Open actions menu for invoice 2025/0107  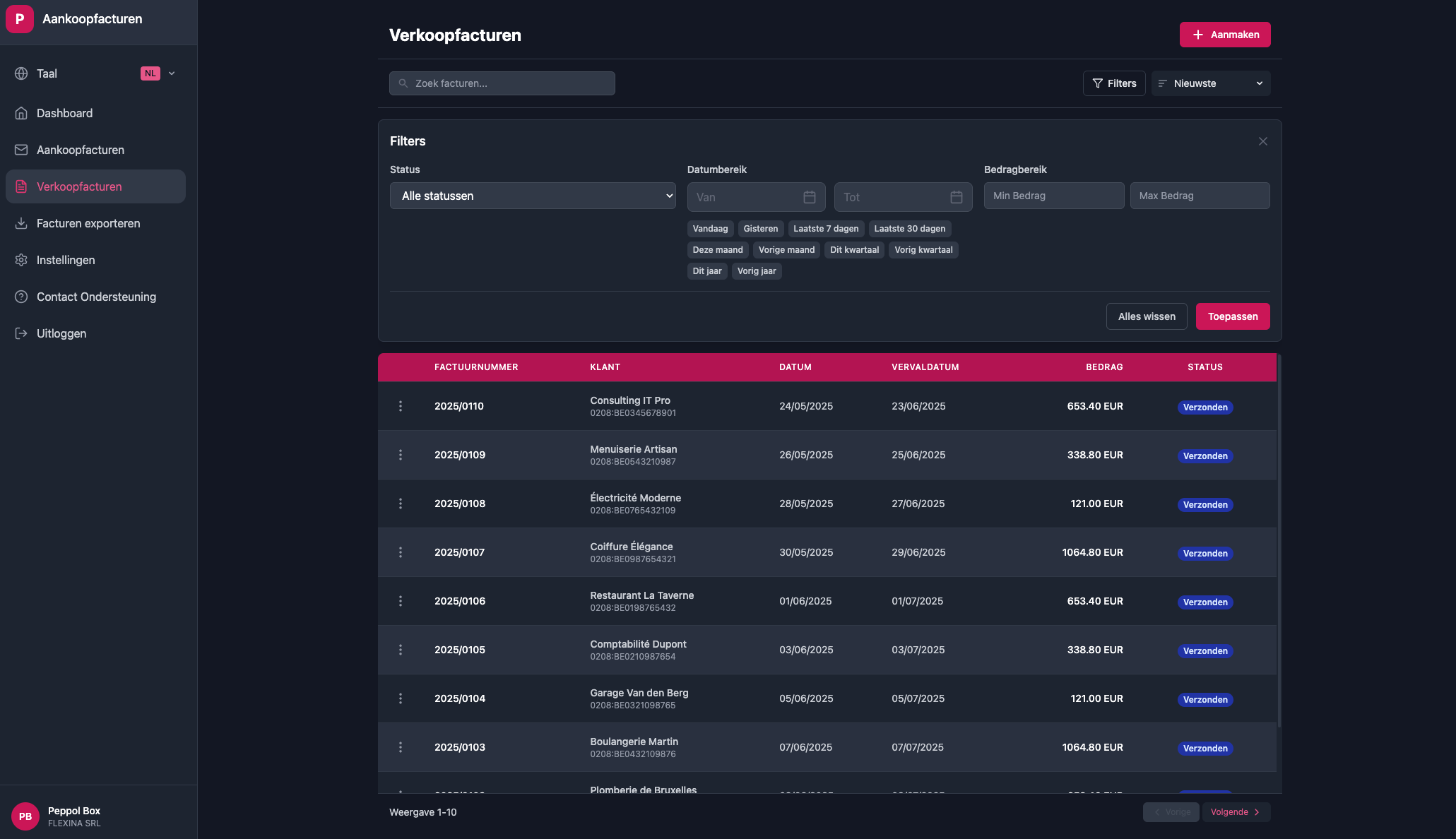pos(401,552)
